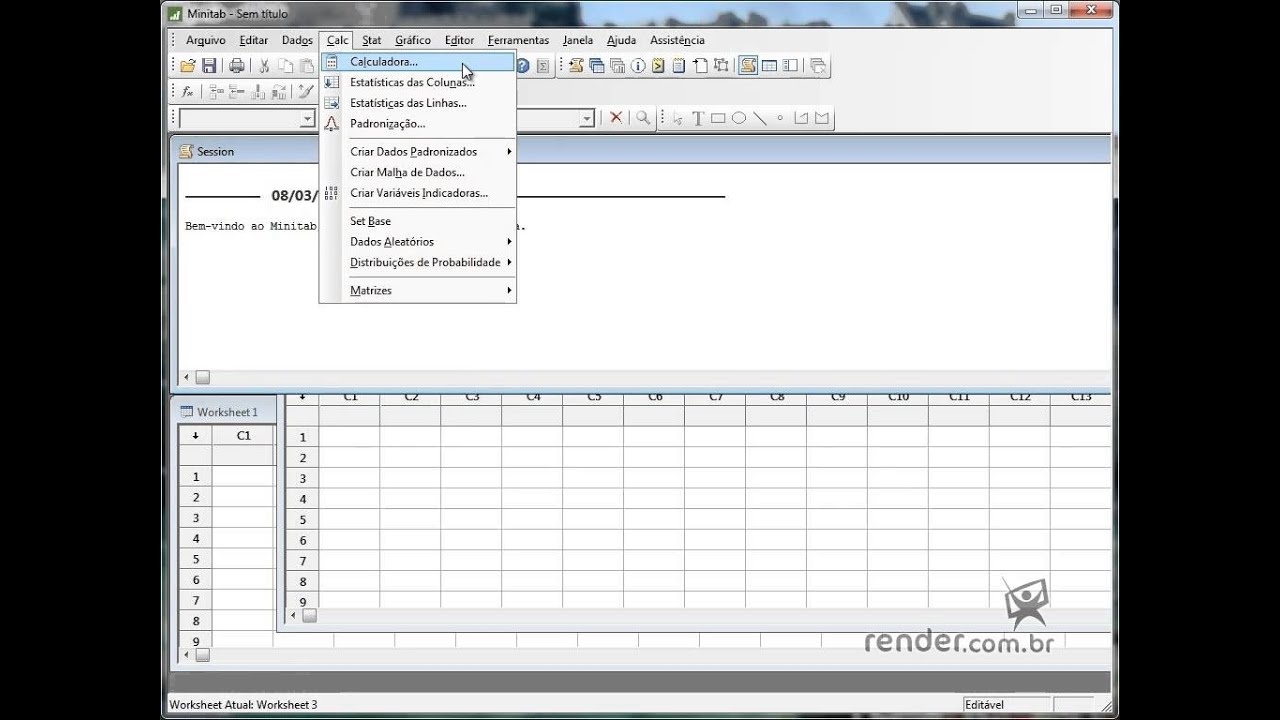The width and height of the screenshot is (1280, 720).
Task: Click the Project Info 'i' icon
Action: click(638, 66)
